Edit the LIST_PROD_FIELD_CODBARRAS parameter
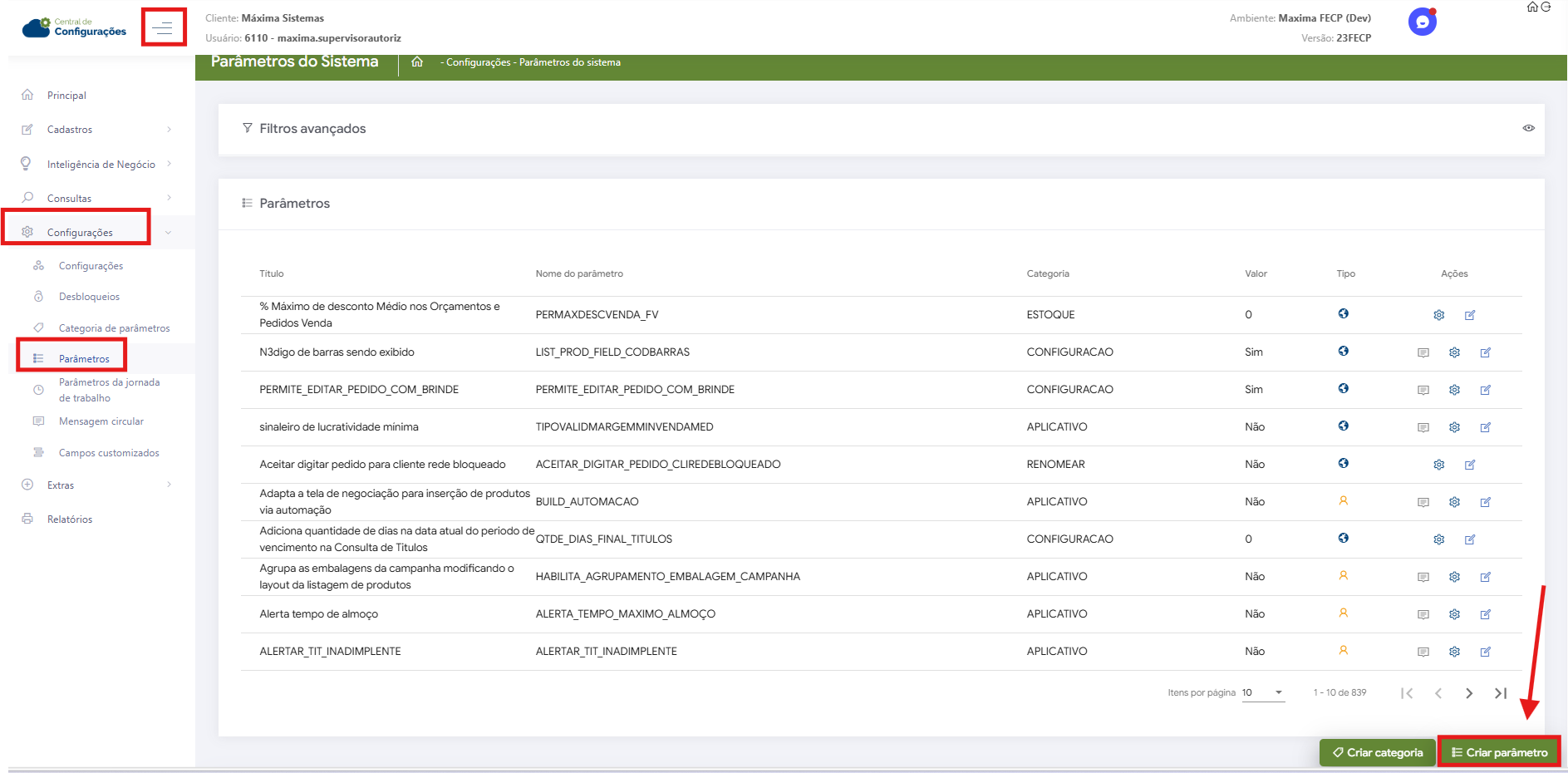This screenshot has width=1568, height=773. point(1485,352)
